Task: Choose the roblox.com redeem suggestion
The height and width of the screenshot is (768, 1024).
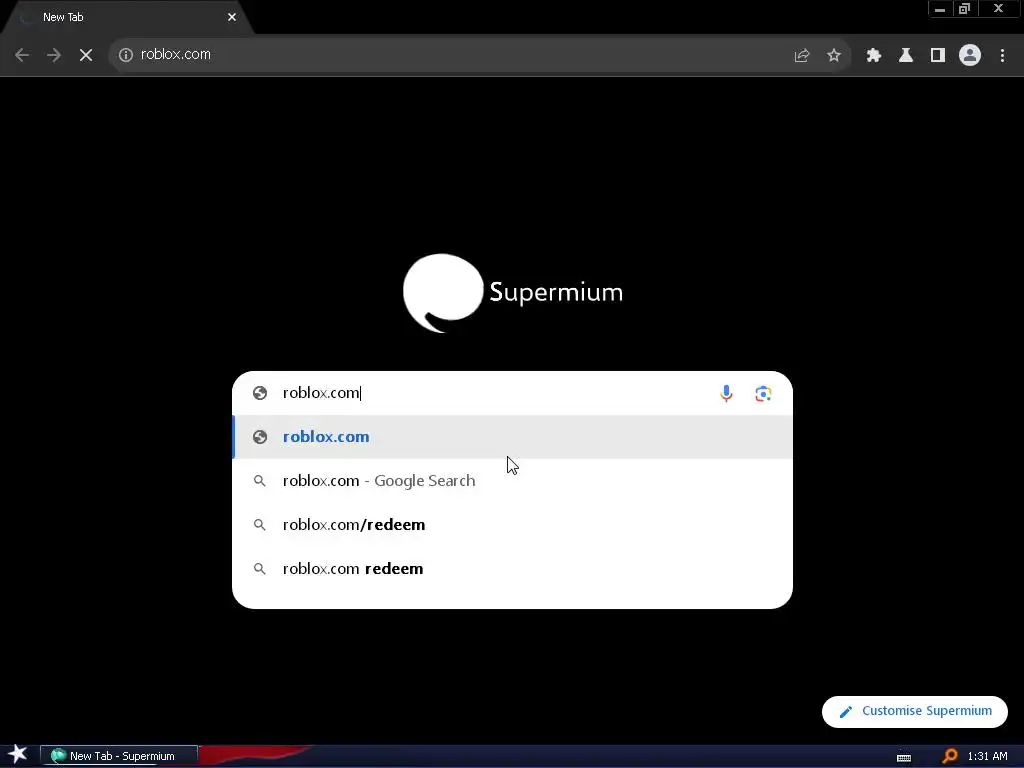Action: click(x=513, y=568)
